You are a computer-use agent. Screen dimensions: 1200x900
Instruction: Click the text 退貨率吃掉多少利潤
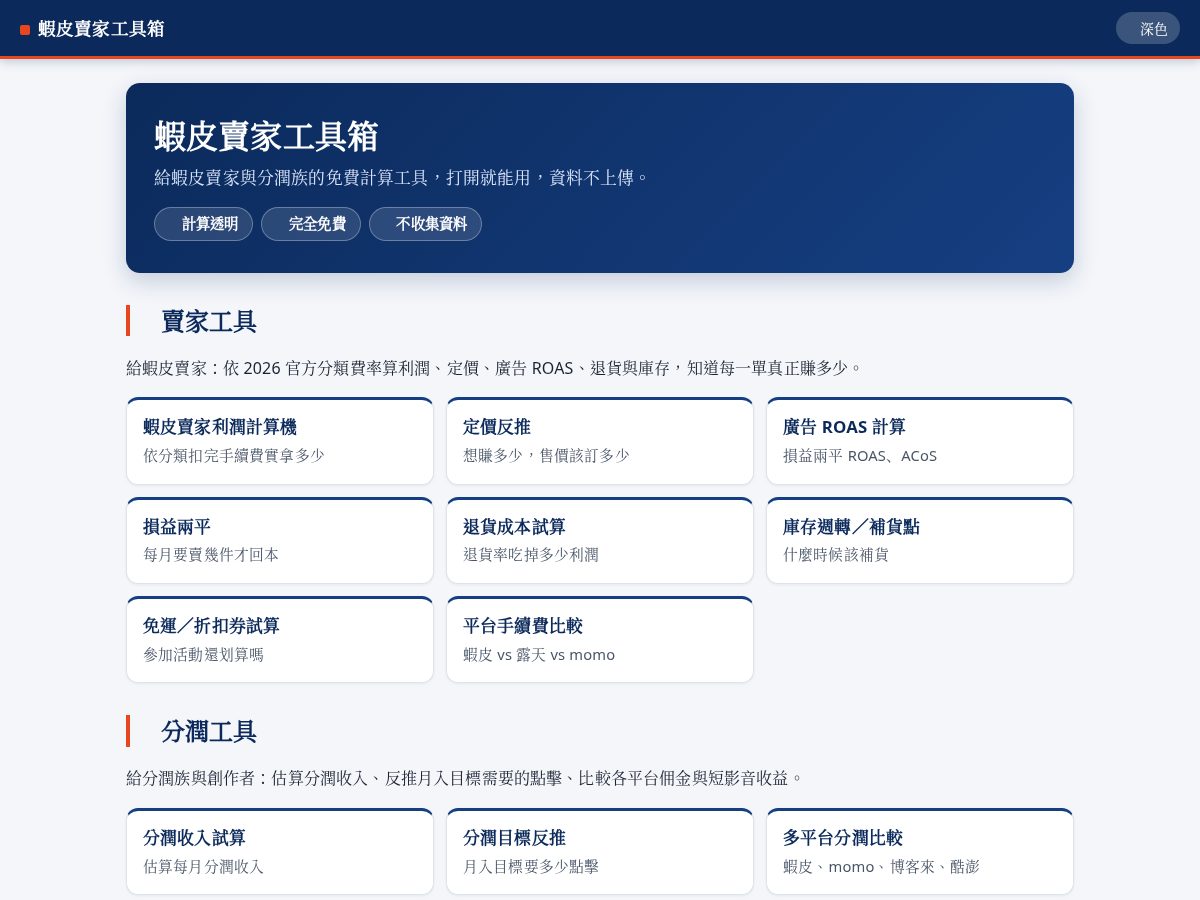(531, 554)
